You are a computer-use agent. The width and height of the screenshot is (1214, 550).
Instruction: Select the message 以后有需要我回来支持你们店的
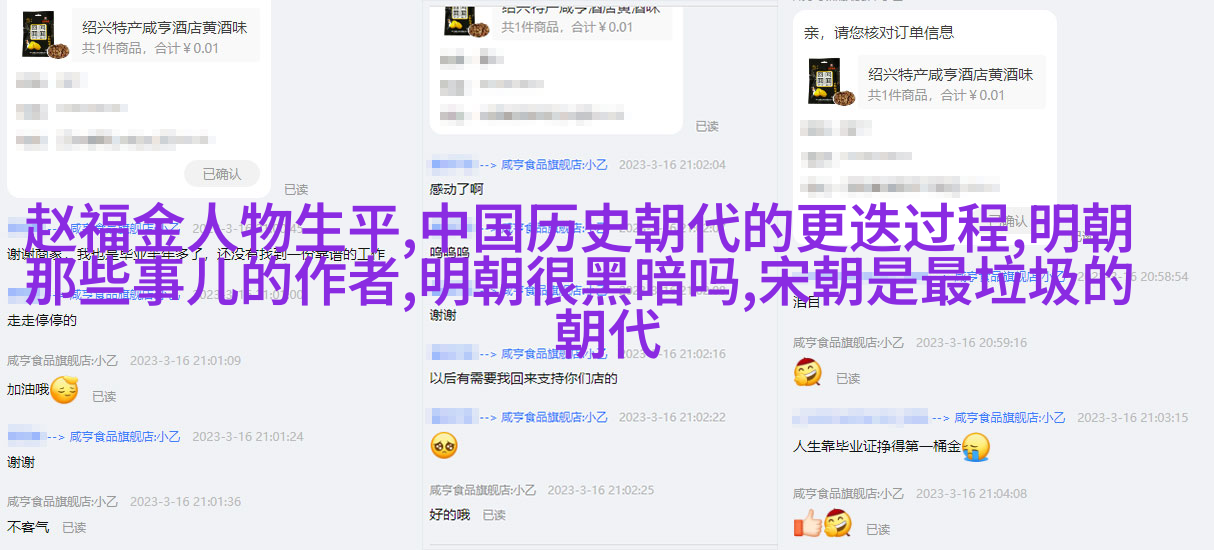524,378
